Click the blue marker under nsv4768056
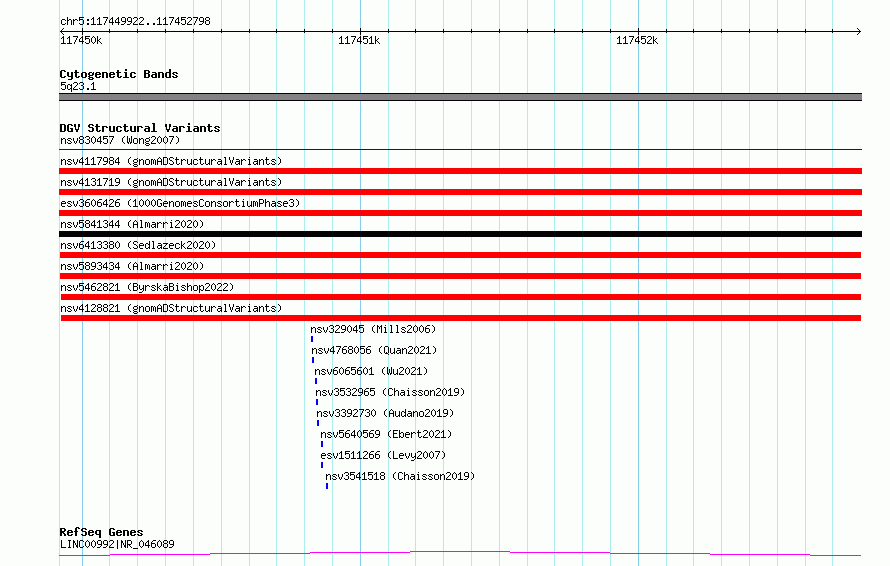The image size is (890, 566). pyautogui.click(x=313, y=360)
